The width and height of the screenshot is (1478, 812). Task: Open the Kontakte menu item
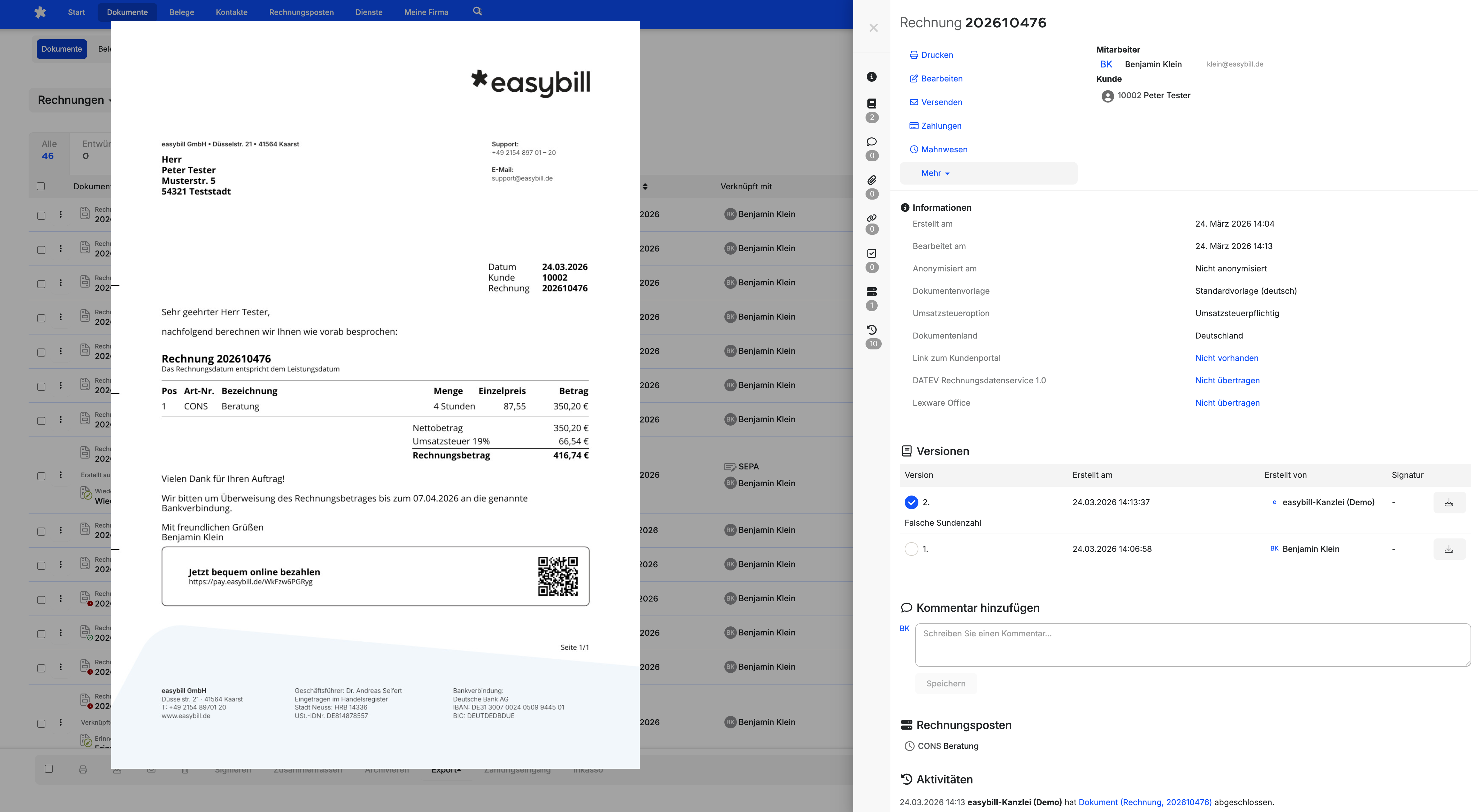click(231, 12)
